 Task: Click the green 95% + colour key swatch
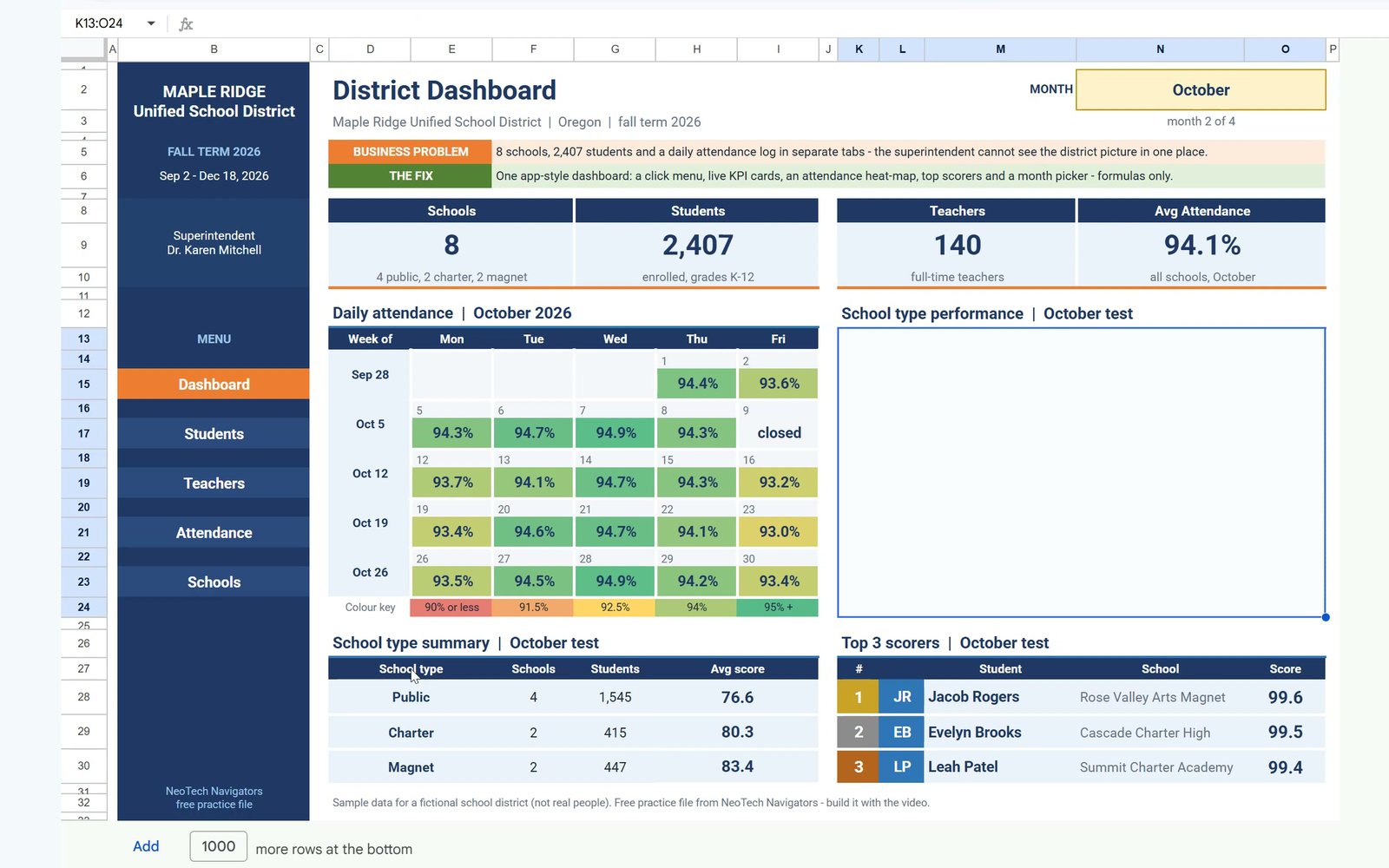(x=778, y=608)
